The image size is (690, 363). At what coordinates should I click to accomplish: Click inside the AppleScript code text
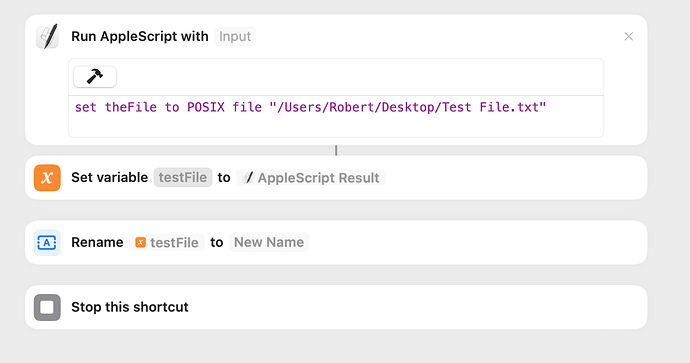(310, 107)
